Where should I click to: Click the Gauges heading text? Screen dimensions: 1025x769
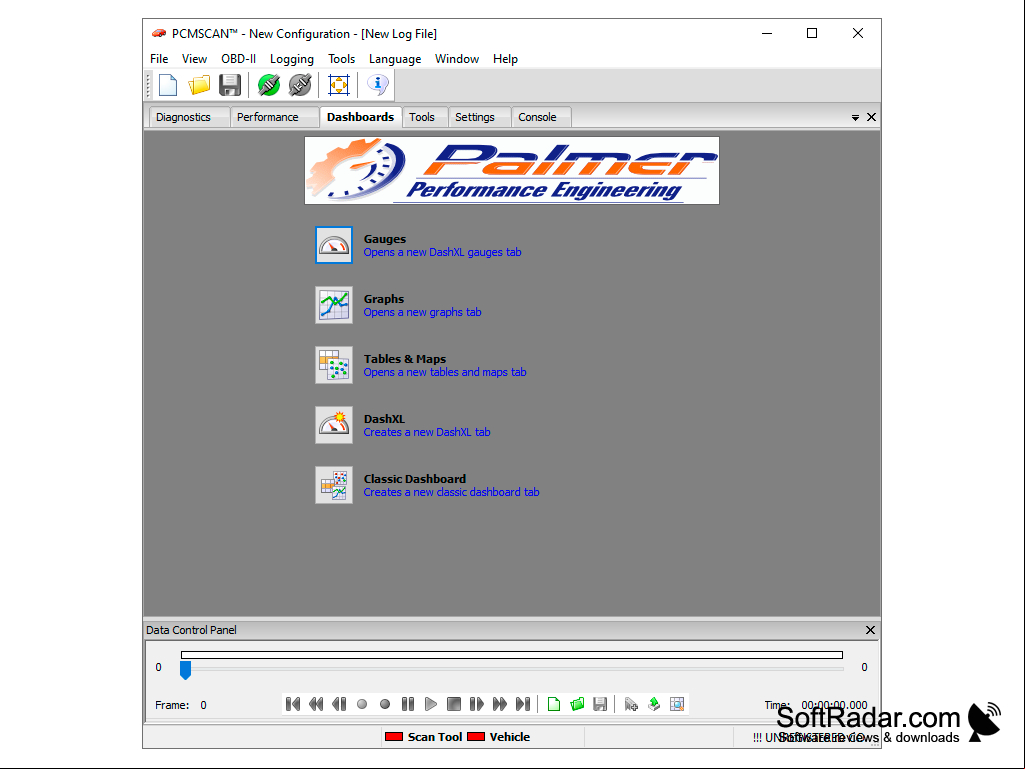(x=385, y=239)
